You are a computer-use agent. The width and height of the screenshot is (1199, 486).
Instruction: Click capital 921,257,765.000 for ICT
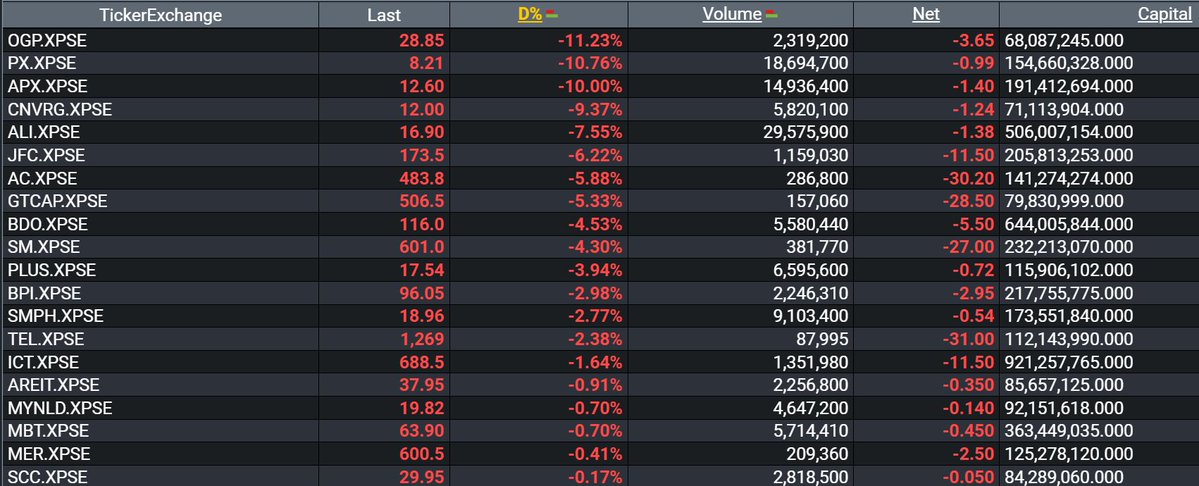coord(1069,361)
